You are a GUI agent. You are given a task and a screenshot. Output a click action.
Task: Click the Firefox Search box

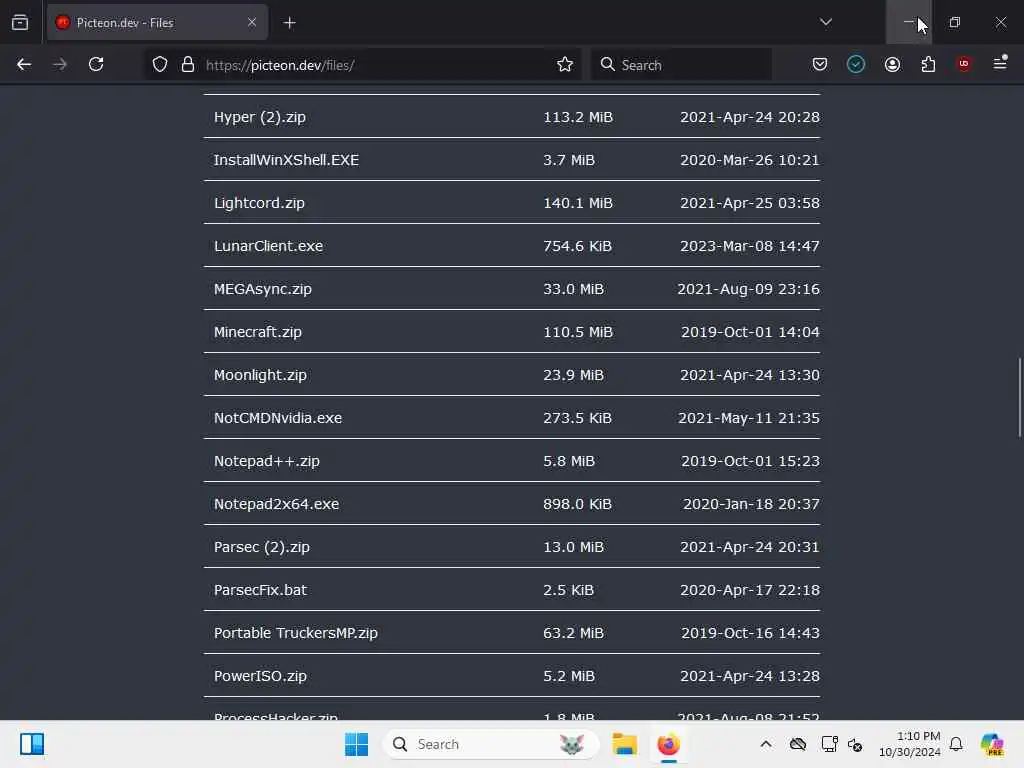click(682, 65)
